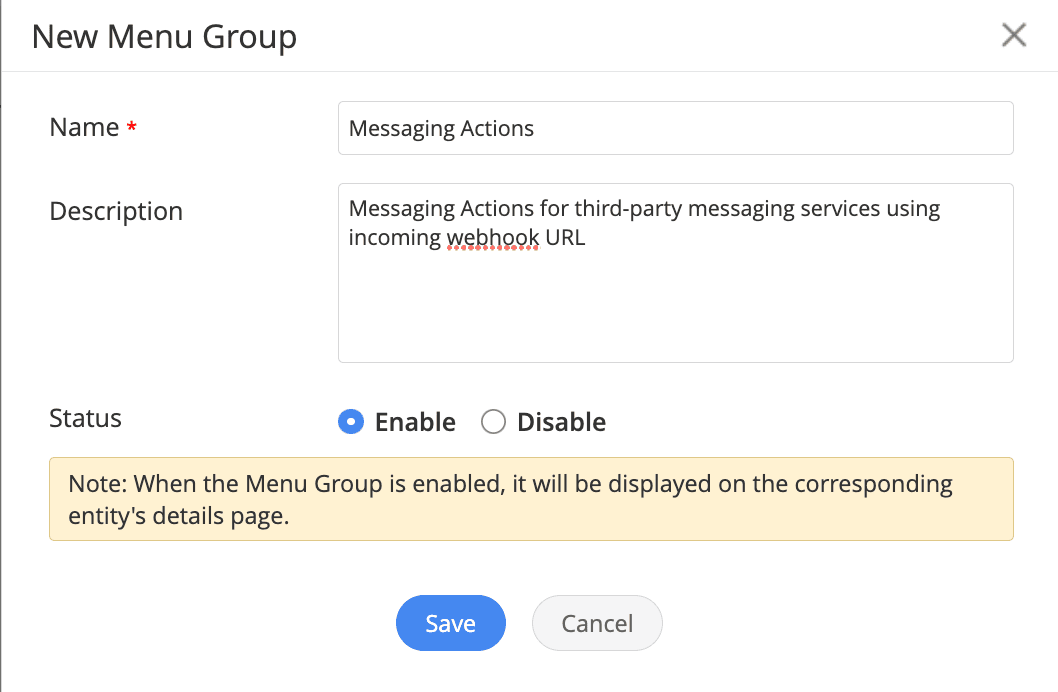The height and width of the screenshot is (692, 1058).
Task: Click the word "URL" in the description
Action: pyautogui.click(x=565, y=238)
